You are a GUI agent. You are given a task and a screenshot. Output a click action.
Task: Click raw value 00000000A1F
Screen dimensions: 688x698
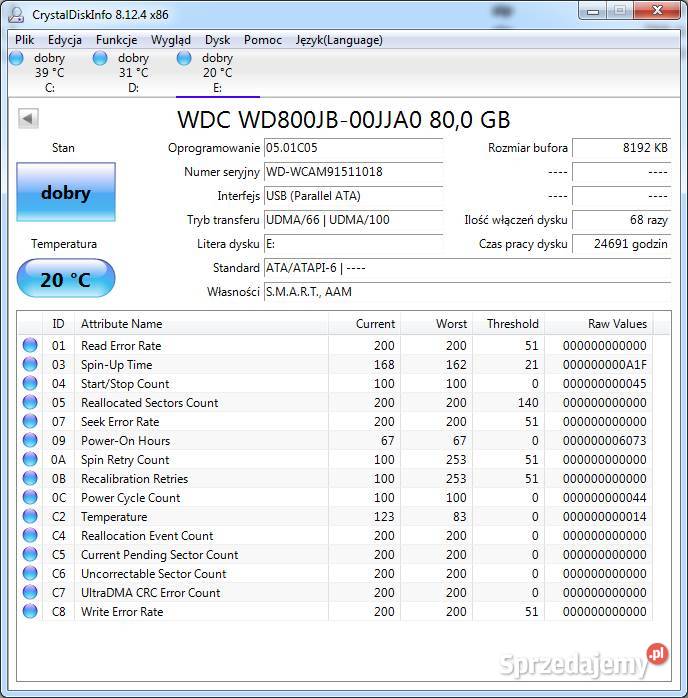click(x=604, y=365)
